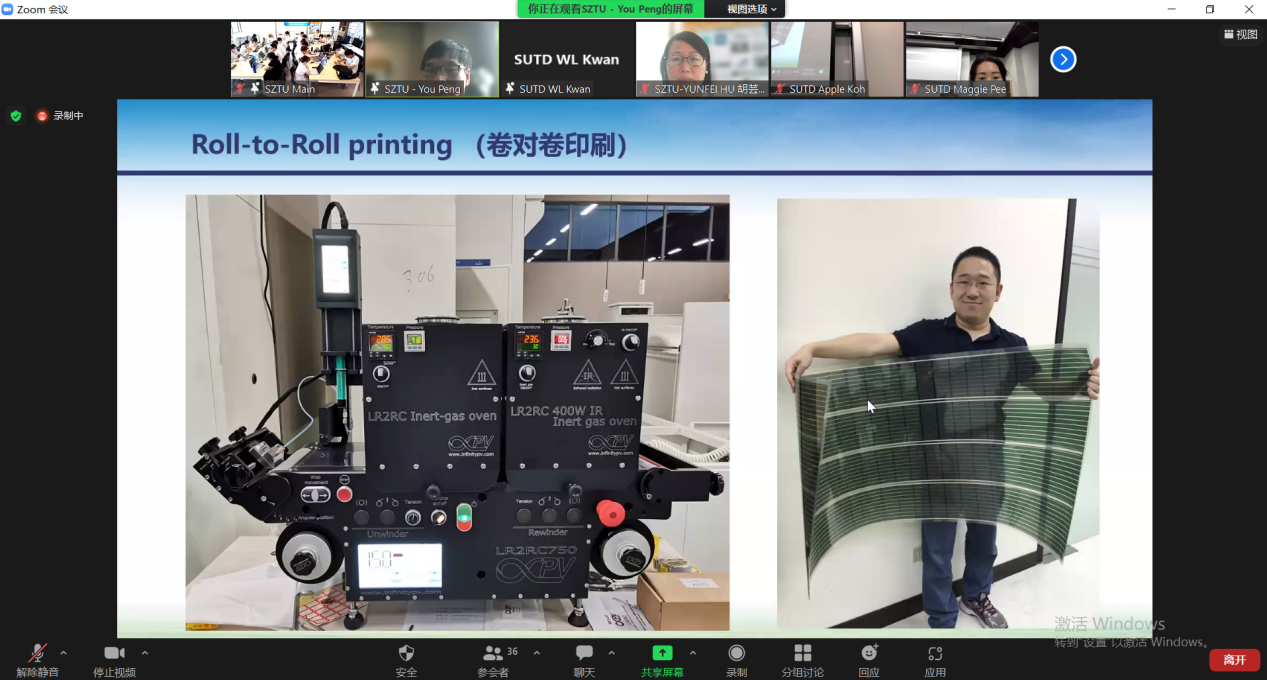
Task: Open the 参会者 participants panel
Action: [x=493, y=660]
